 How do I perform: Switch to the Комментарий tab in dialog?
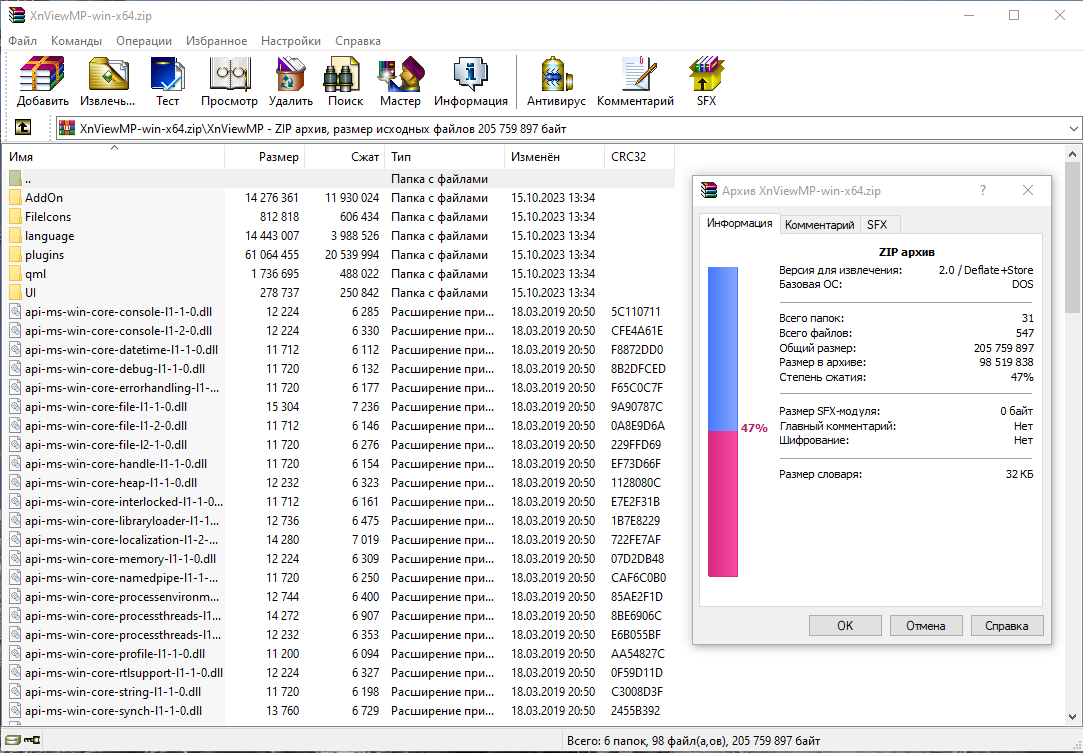pyautogui.click(x=819, y=225)
